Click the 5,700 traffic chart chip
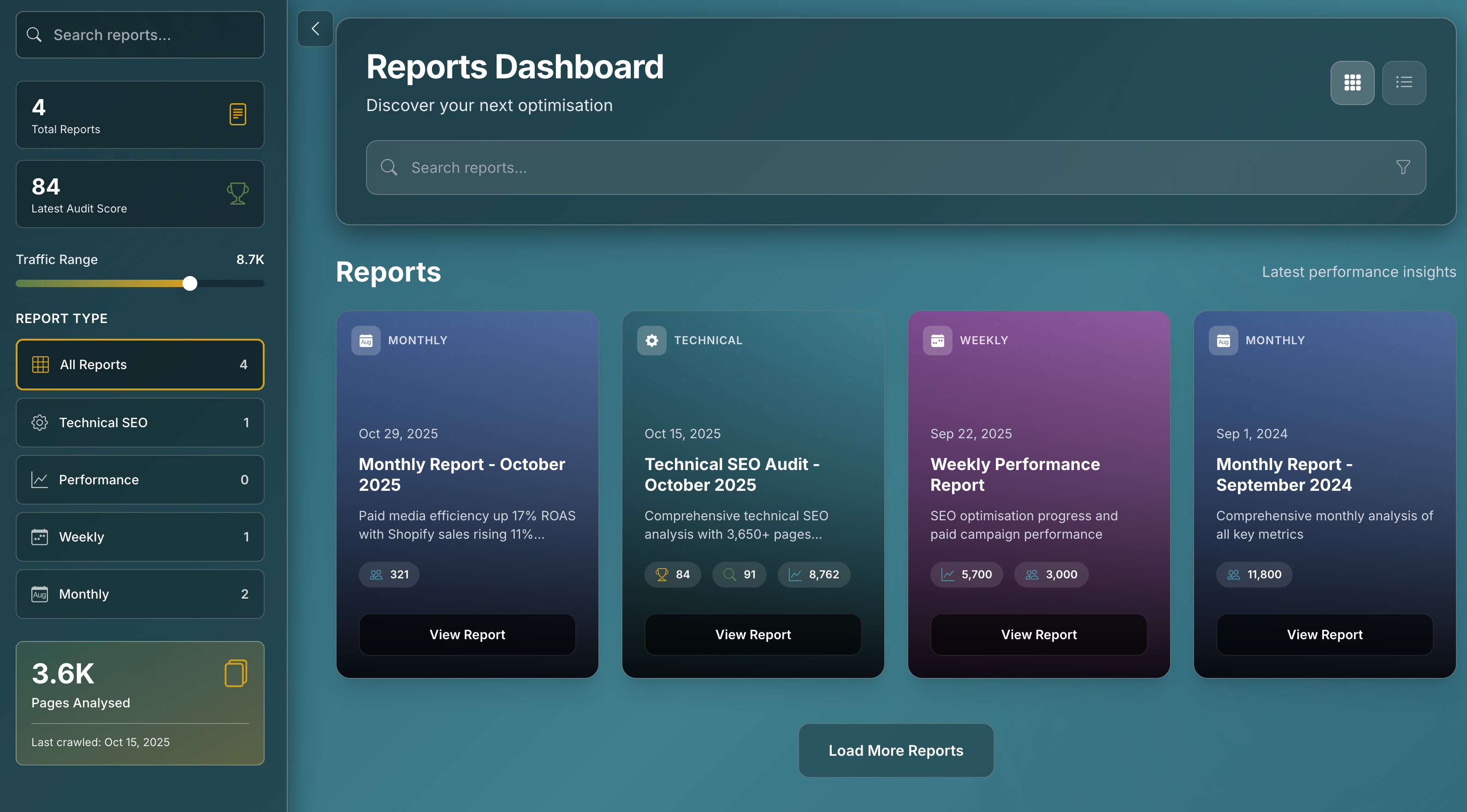 (966, 575)
